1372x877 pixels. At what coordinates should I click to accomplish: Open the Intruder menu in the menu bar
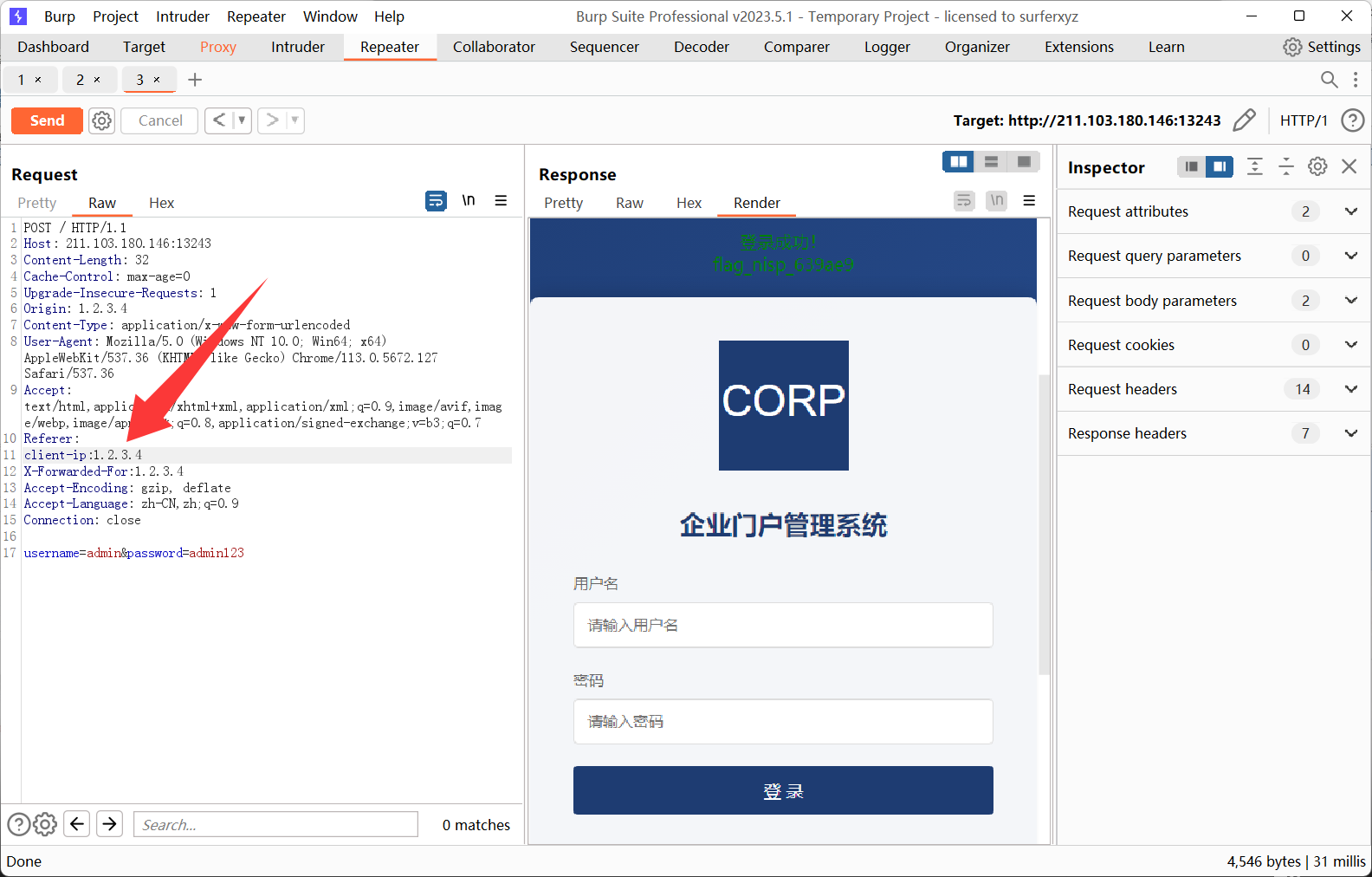click(x=182, y=16)
